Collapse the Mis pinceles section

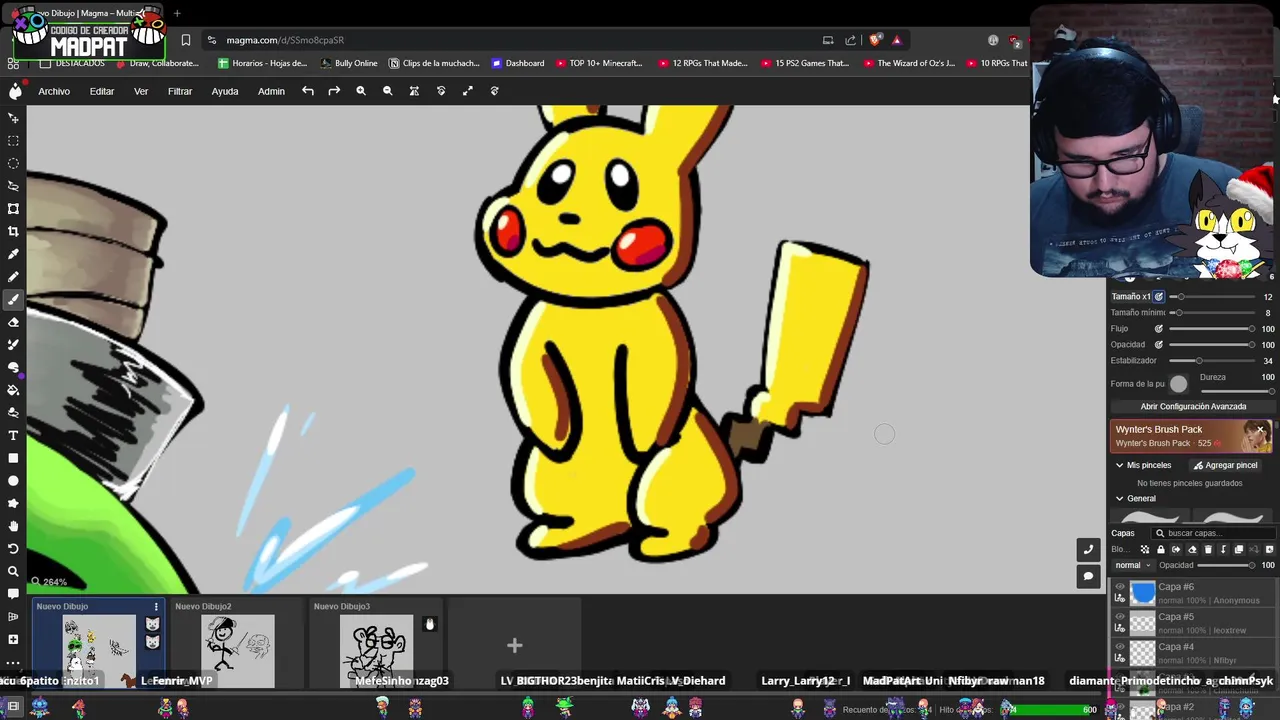tap(1120, 465)
